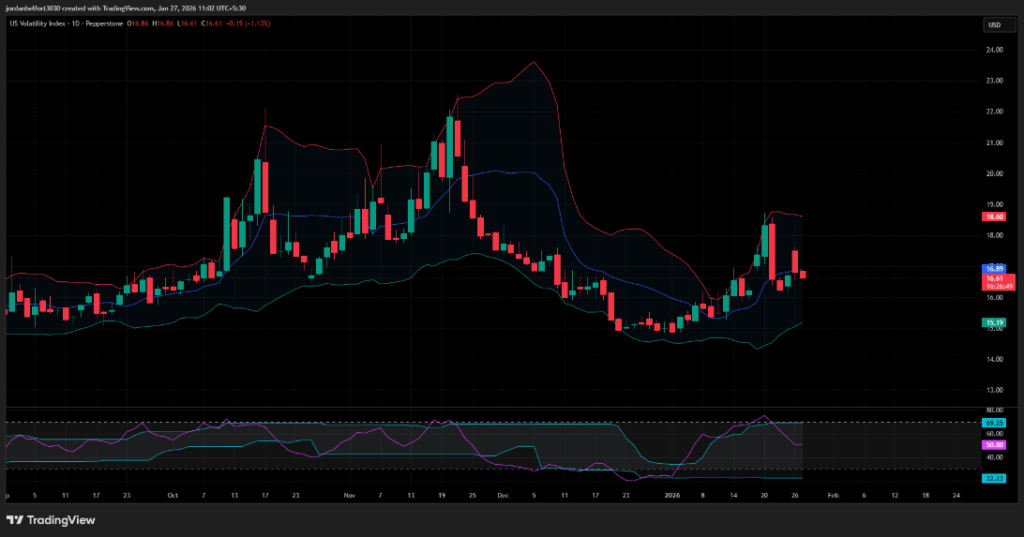Click the cyan 22.23 indicator value label

[994, 479]
